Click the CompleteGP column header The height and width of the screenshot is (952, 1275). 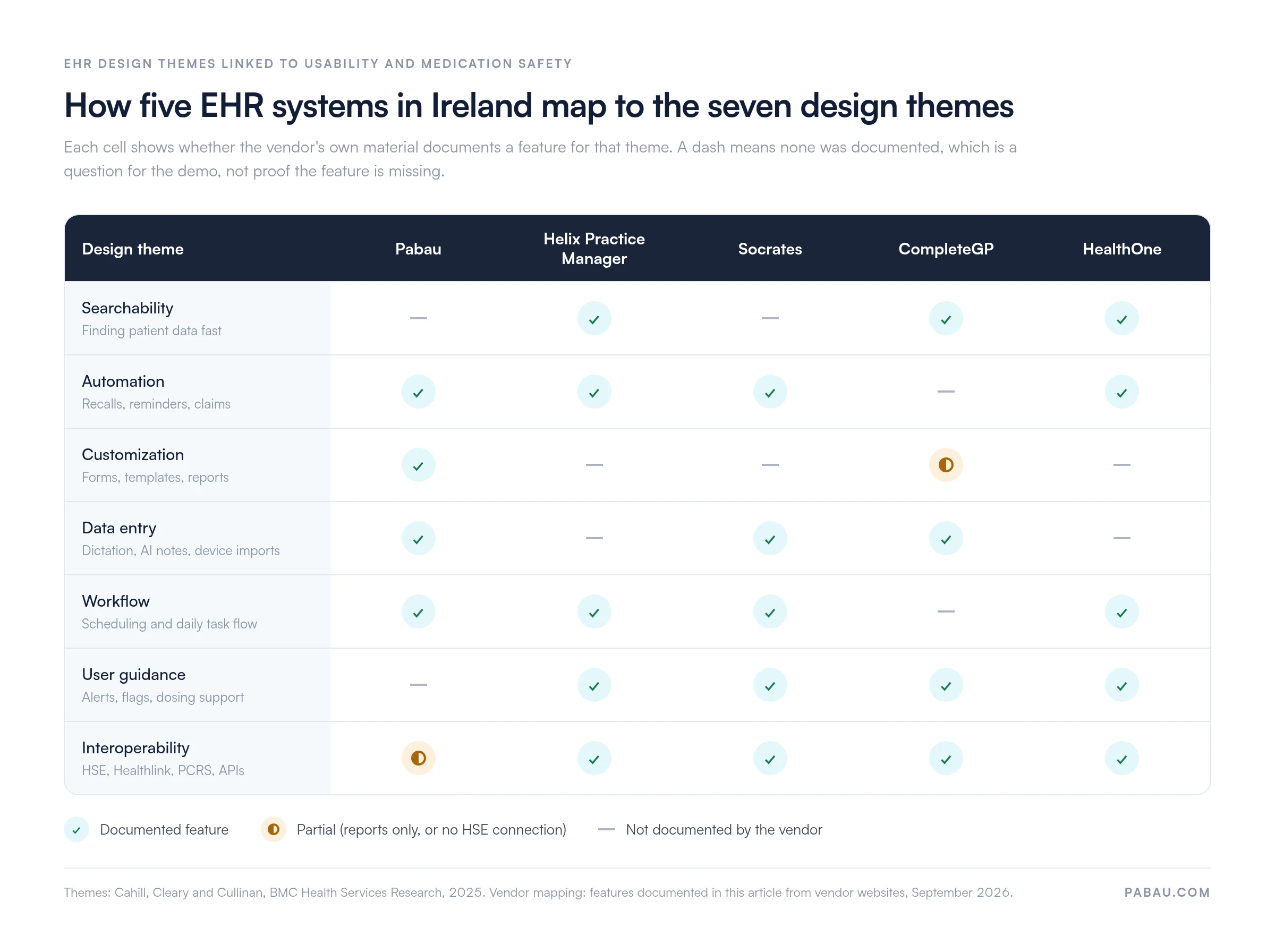click(946, 249)
